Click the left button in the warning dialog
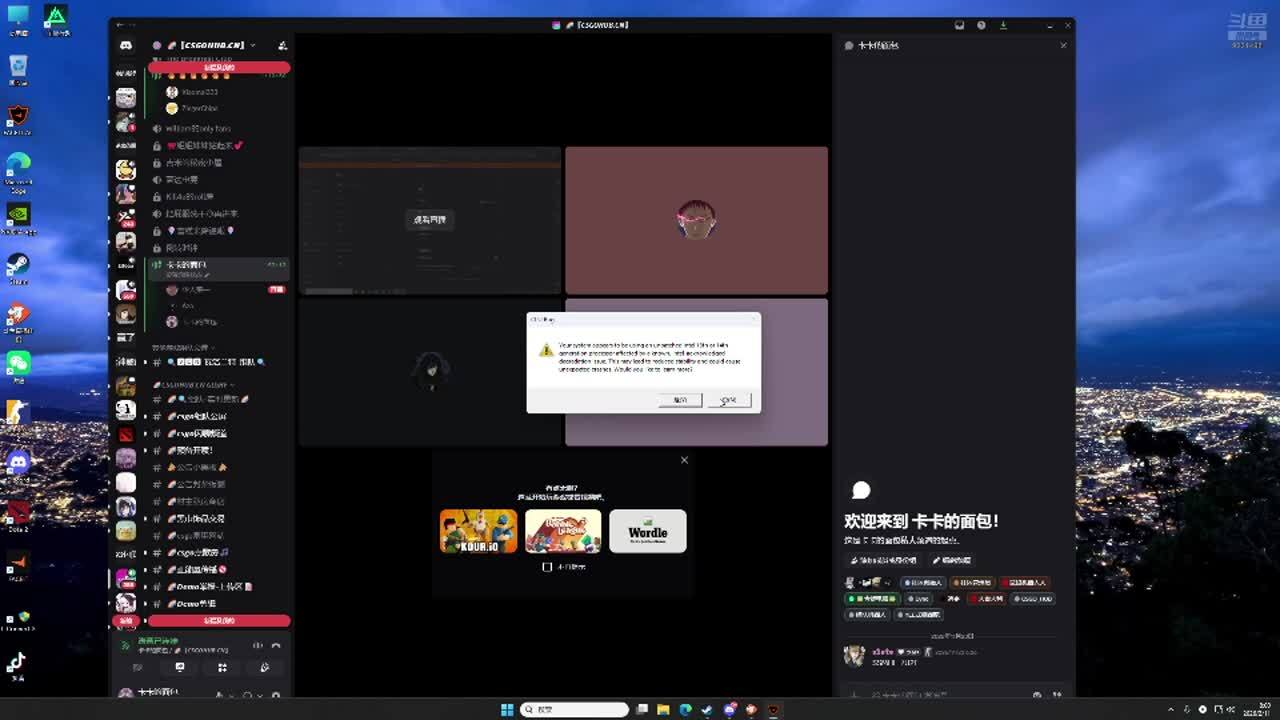This screenshot has height=720, width=1280. pos(680,400)
